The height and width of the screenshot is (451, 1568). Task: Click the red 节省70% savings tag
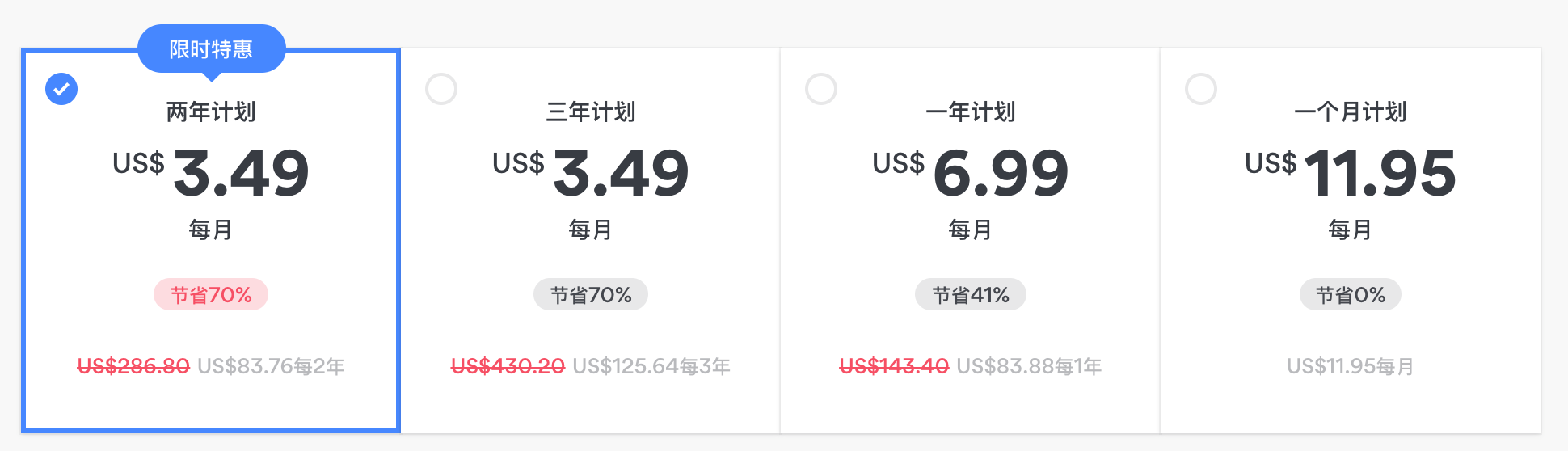211,295
